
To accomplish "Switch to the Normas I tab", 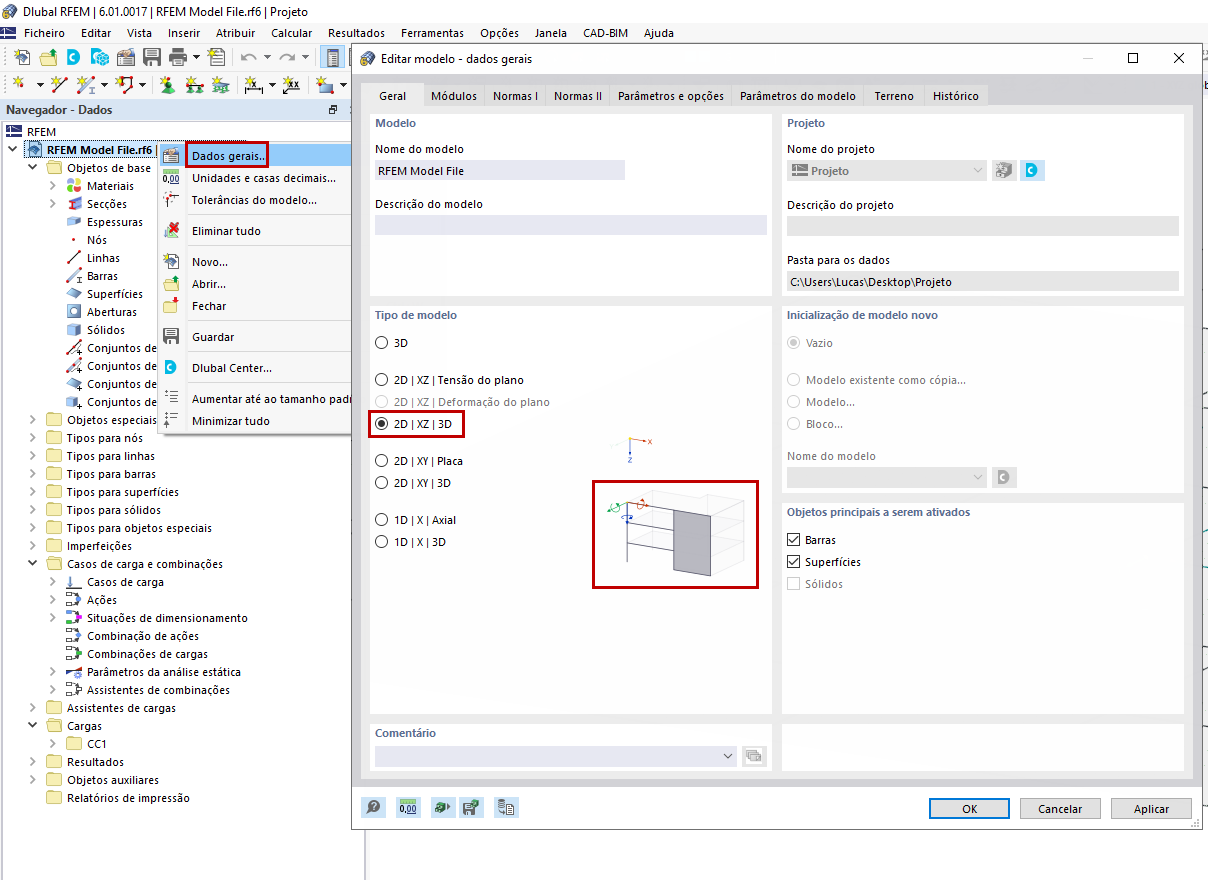I will 515,96.
